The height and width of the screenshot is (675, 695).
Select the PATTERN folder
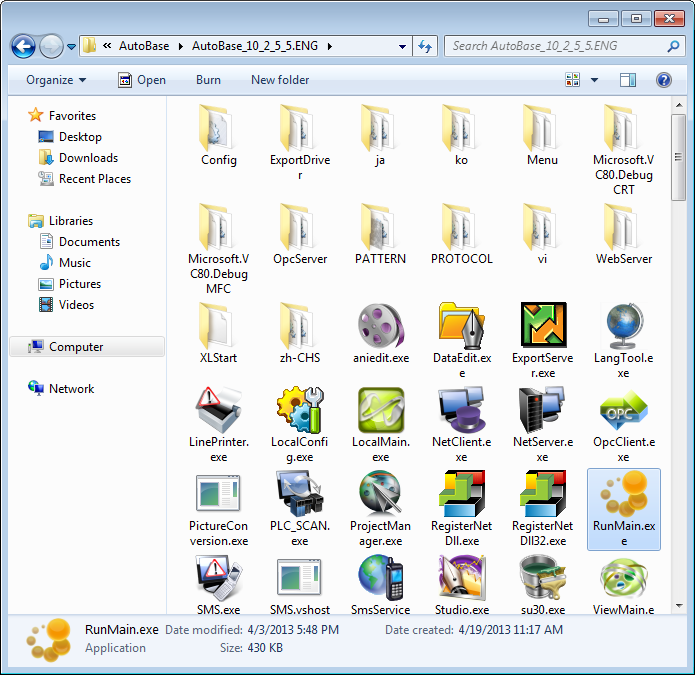tap(381, 234)
